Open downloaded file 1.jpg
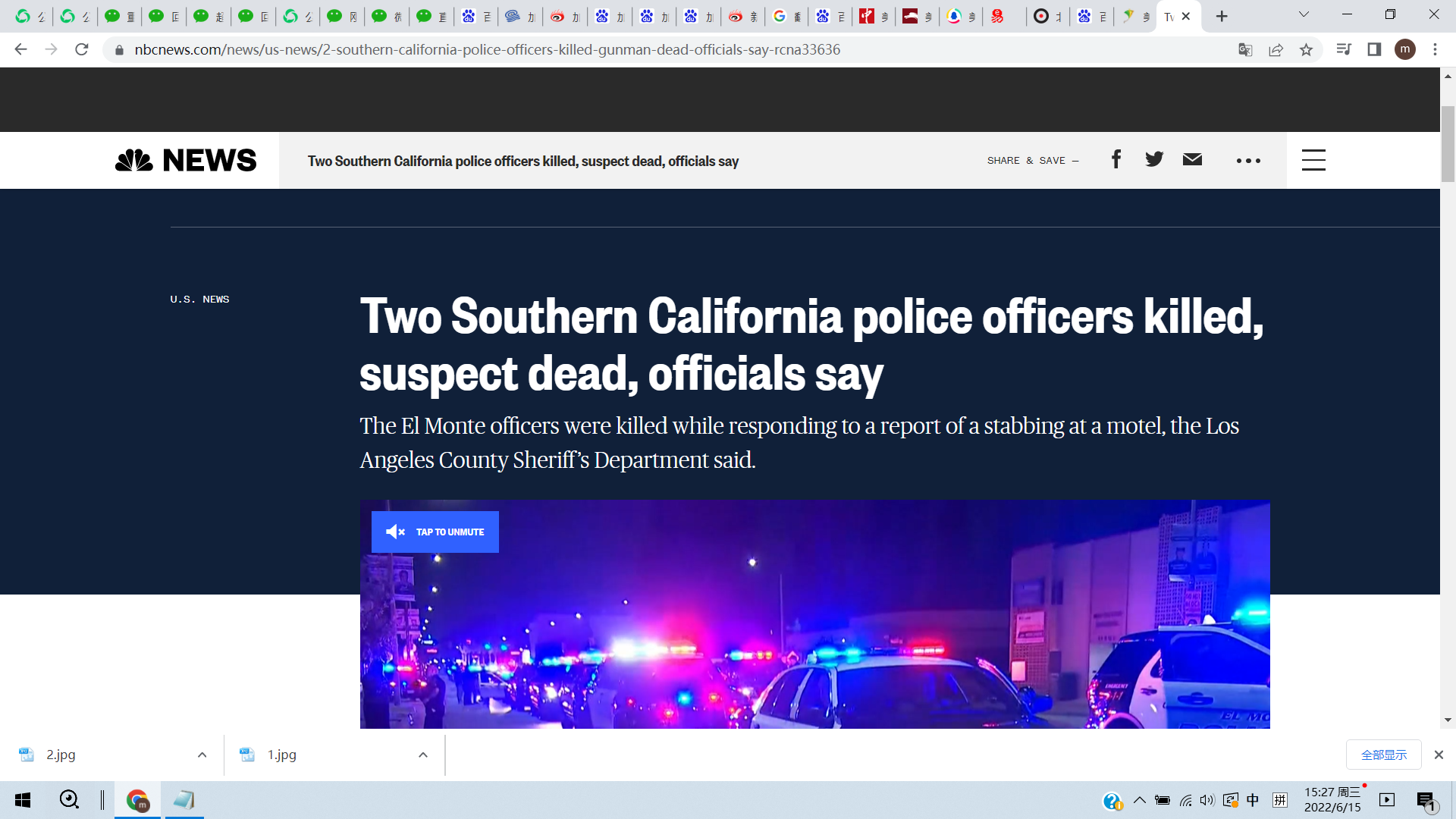 click(281, 755)
